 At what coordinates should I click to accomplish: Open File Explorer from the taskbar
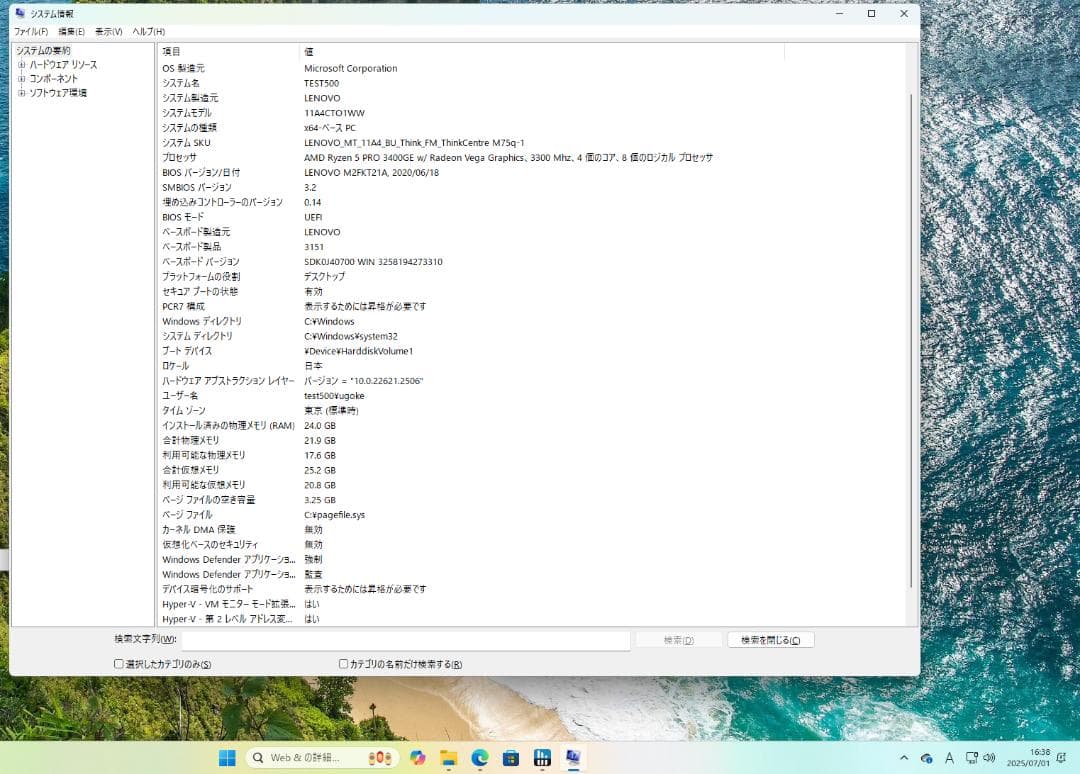tap(447, 758)
